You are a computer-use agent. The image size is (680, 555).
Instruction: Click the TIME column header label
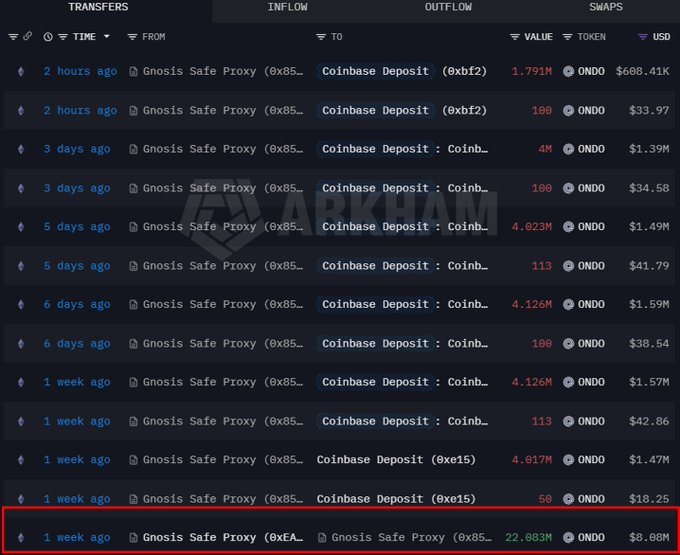coord(84,37)
